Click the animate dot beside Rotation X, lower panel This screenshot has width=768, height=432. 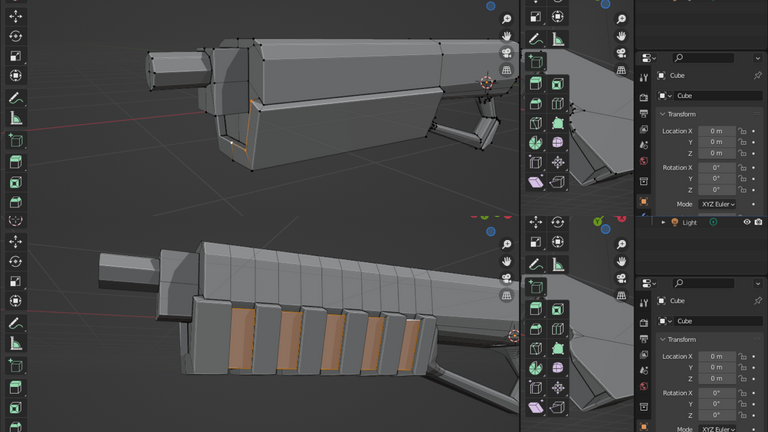pos(754,393)
